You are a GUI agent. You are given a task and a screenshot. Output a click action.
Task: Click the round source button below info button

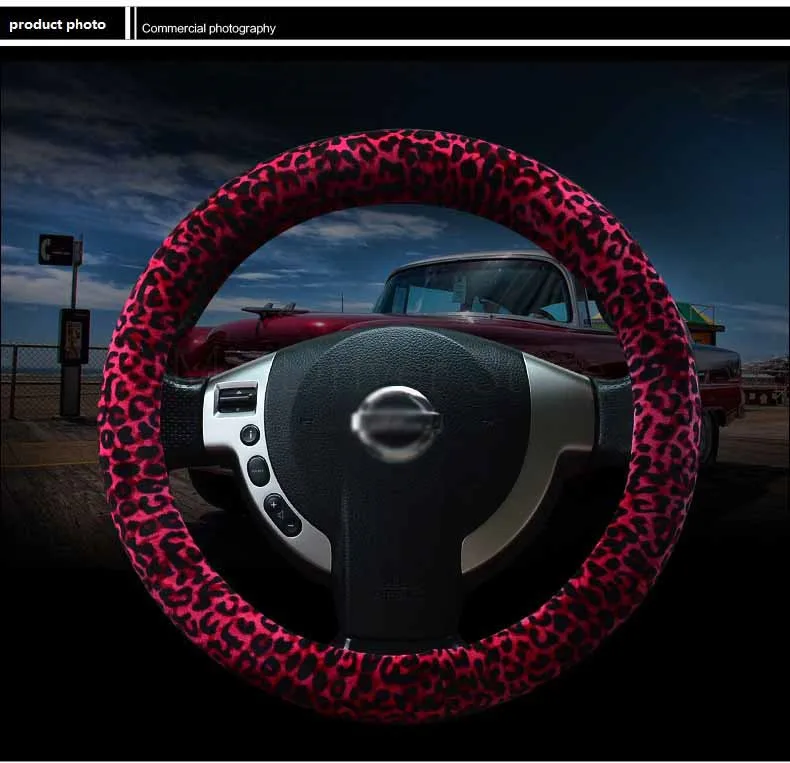258,471
